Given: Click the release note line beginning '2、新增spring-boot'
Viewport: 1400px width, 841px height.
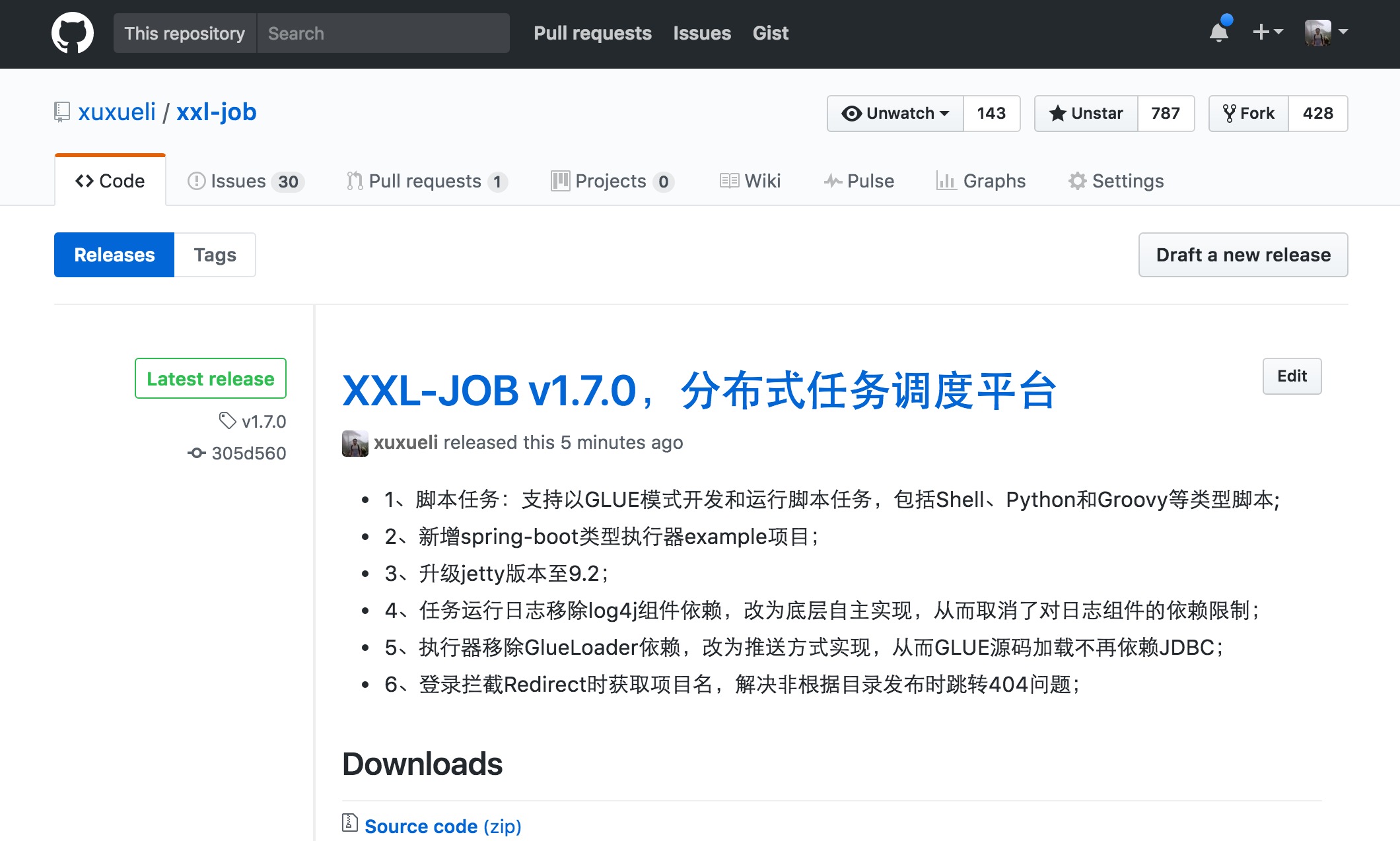Looking at the screenshot, I should coord(602,537).
